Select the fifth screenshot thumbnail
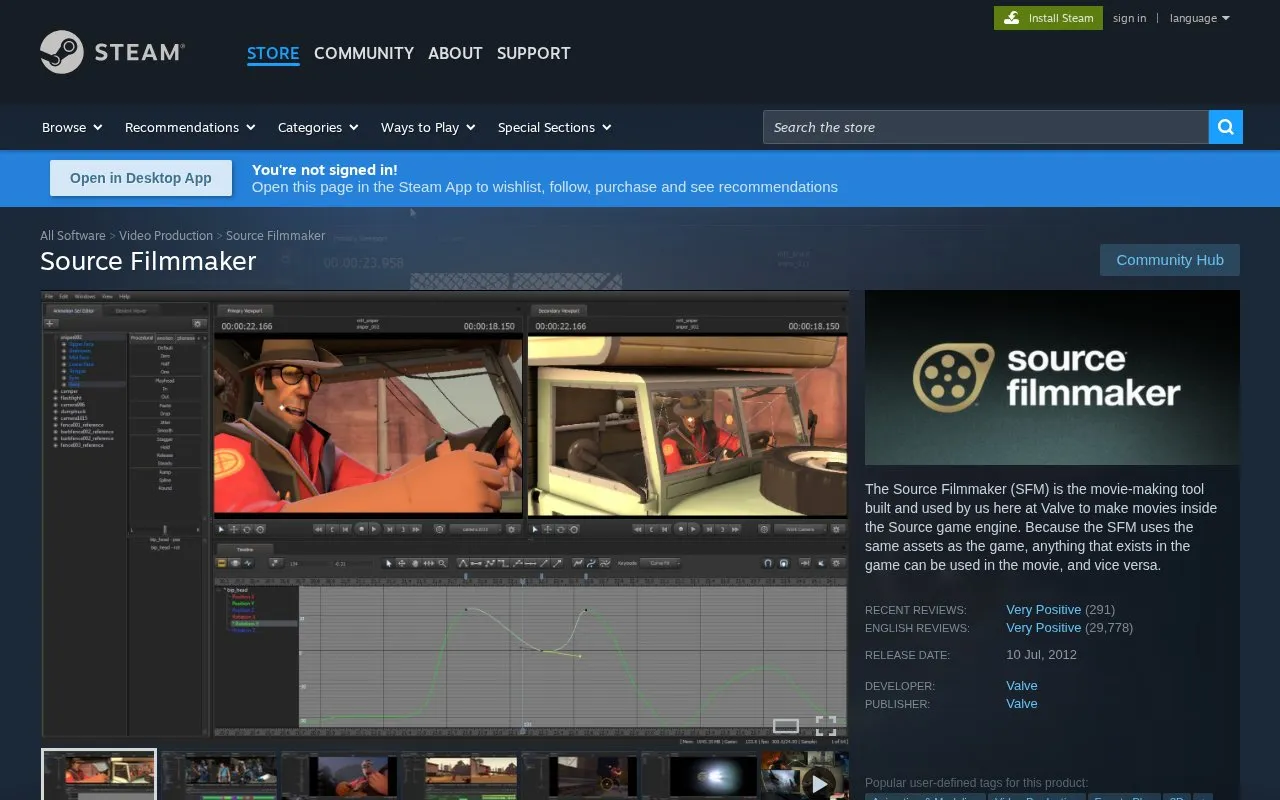This screenshot has height=800, width=1280. pos(579,776)
